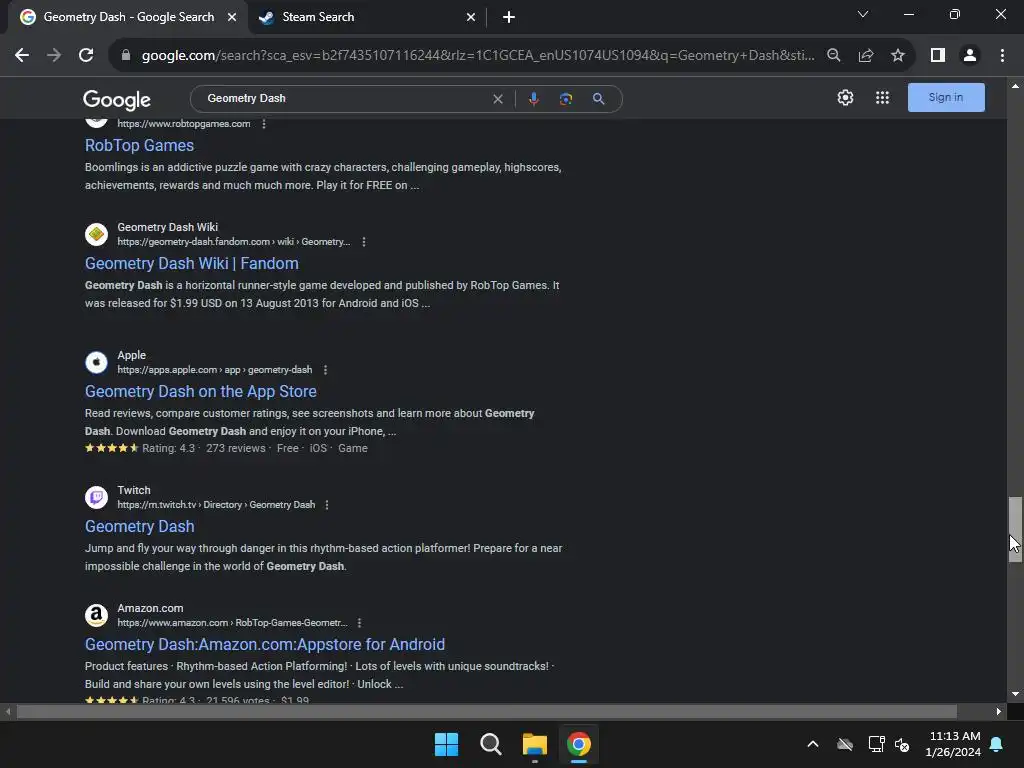Open options for Twitch result
This screenshot has width=1024, height=768.
pyautogui.click(x=327, y=505)
